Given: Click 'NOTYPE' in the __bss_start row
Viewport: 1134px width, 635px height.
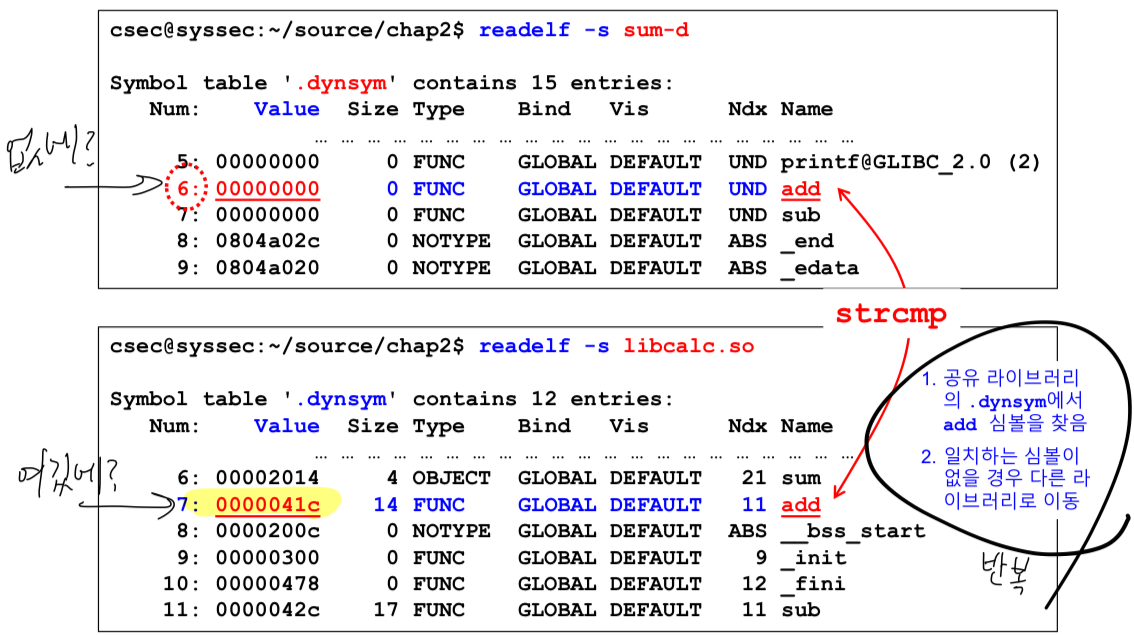Looking at the screenshot, I should (451, 531).
